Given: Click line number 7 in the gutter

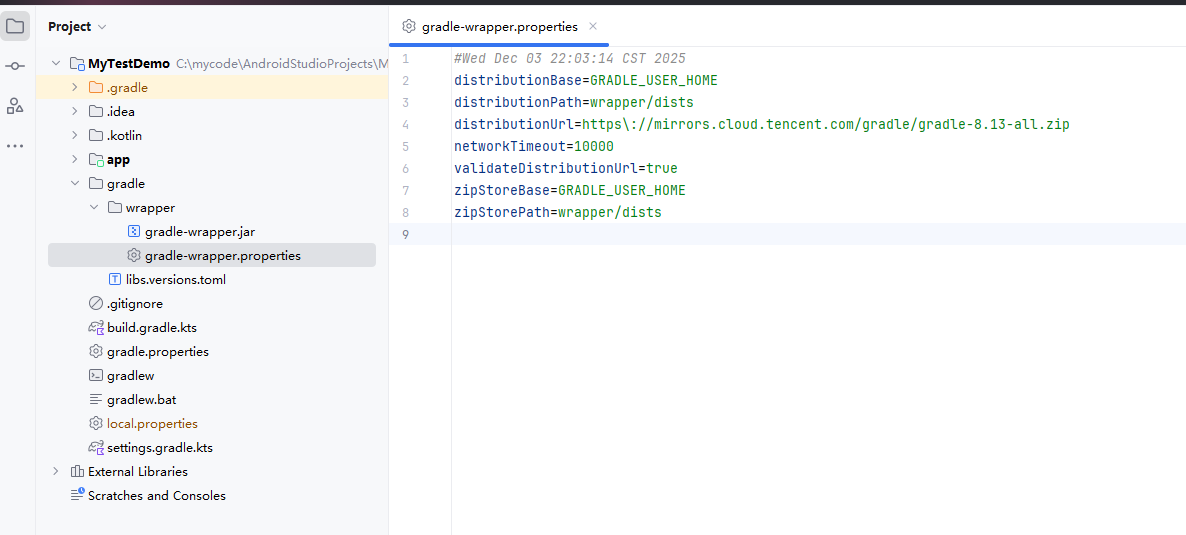Looking at the screenshot, I should point(406,190).
